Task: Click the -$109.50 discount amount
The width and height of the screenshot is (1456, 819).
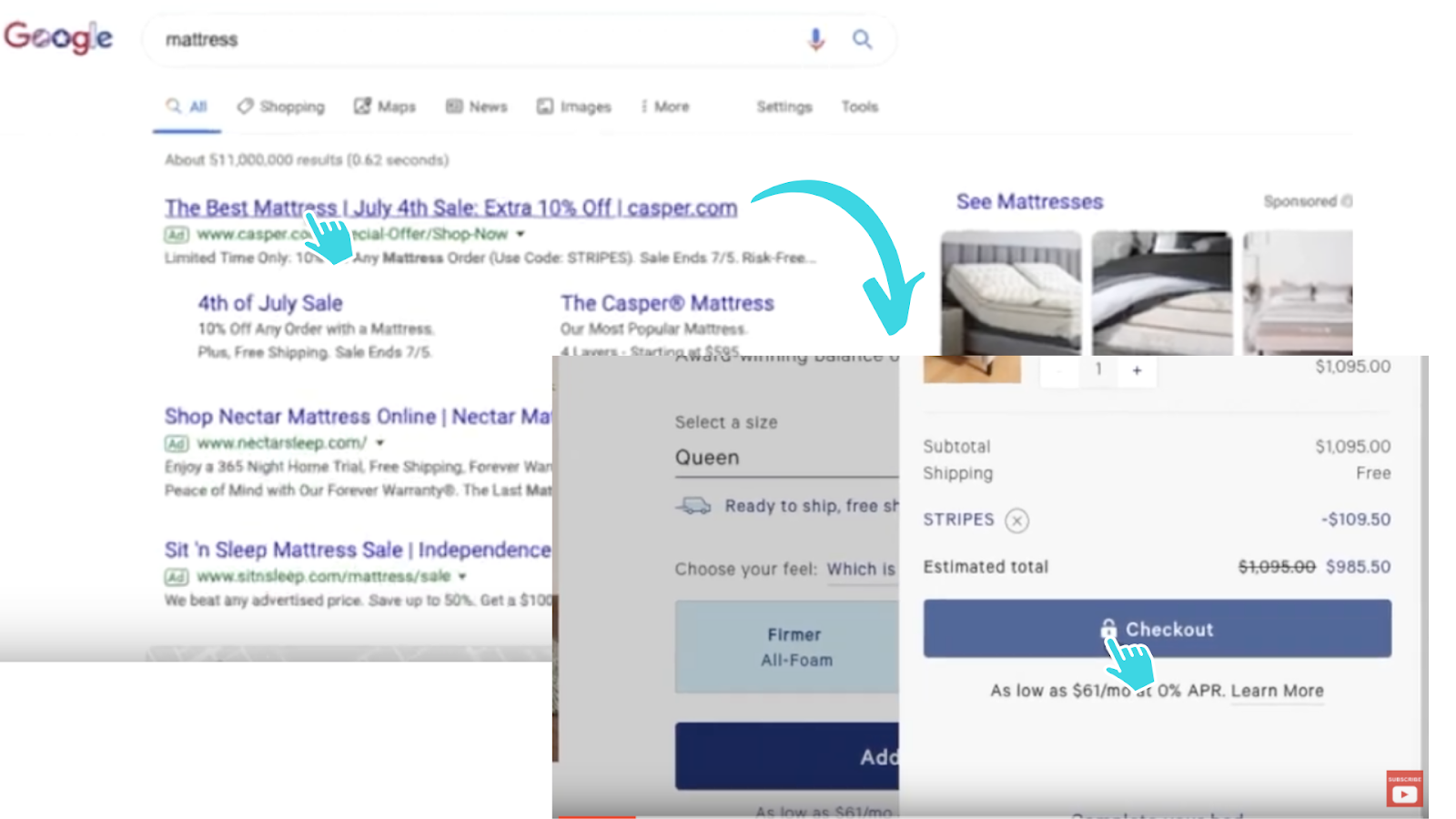Action: coord(1356,520)
